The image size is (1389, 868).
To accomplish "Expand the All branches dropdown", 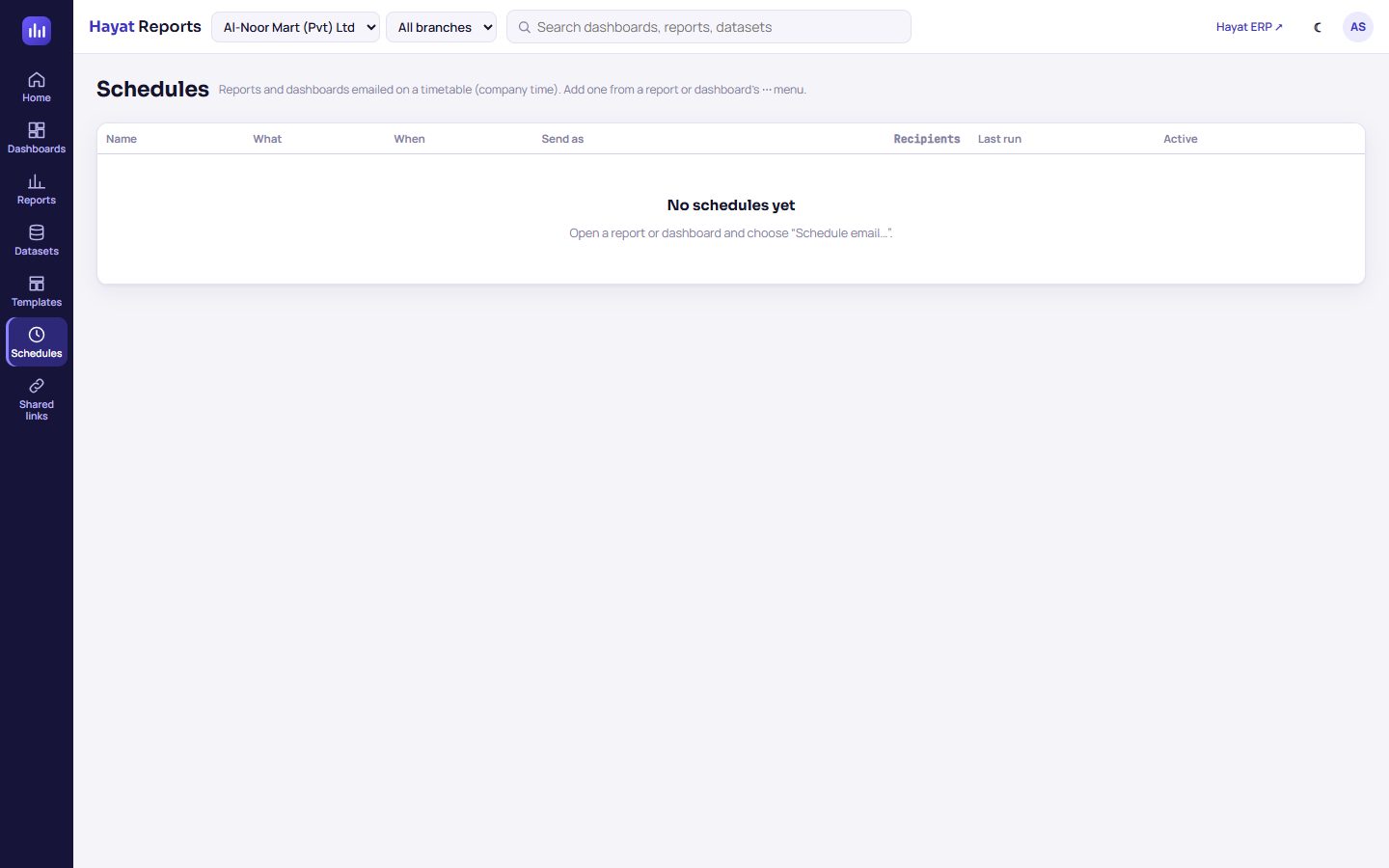I will (x=441, y=27).
